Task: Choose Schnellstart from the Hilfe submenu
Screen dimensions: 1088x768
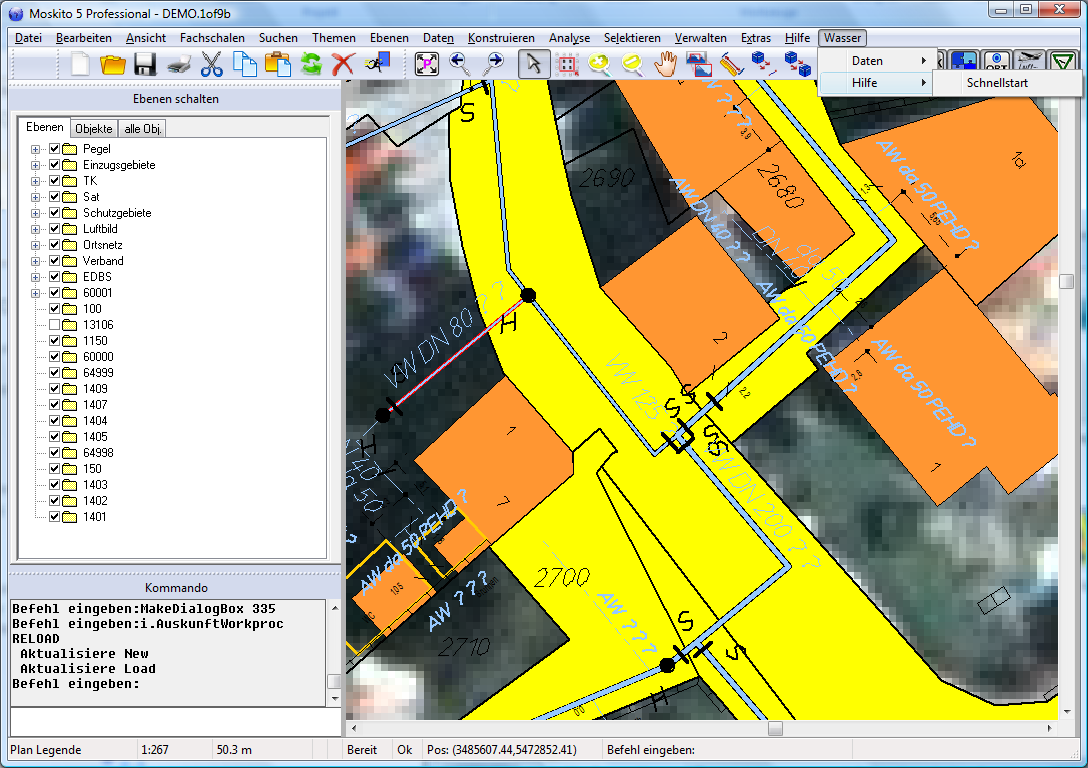Action: click(997, 83)
